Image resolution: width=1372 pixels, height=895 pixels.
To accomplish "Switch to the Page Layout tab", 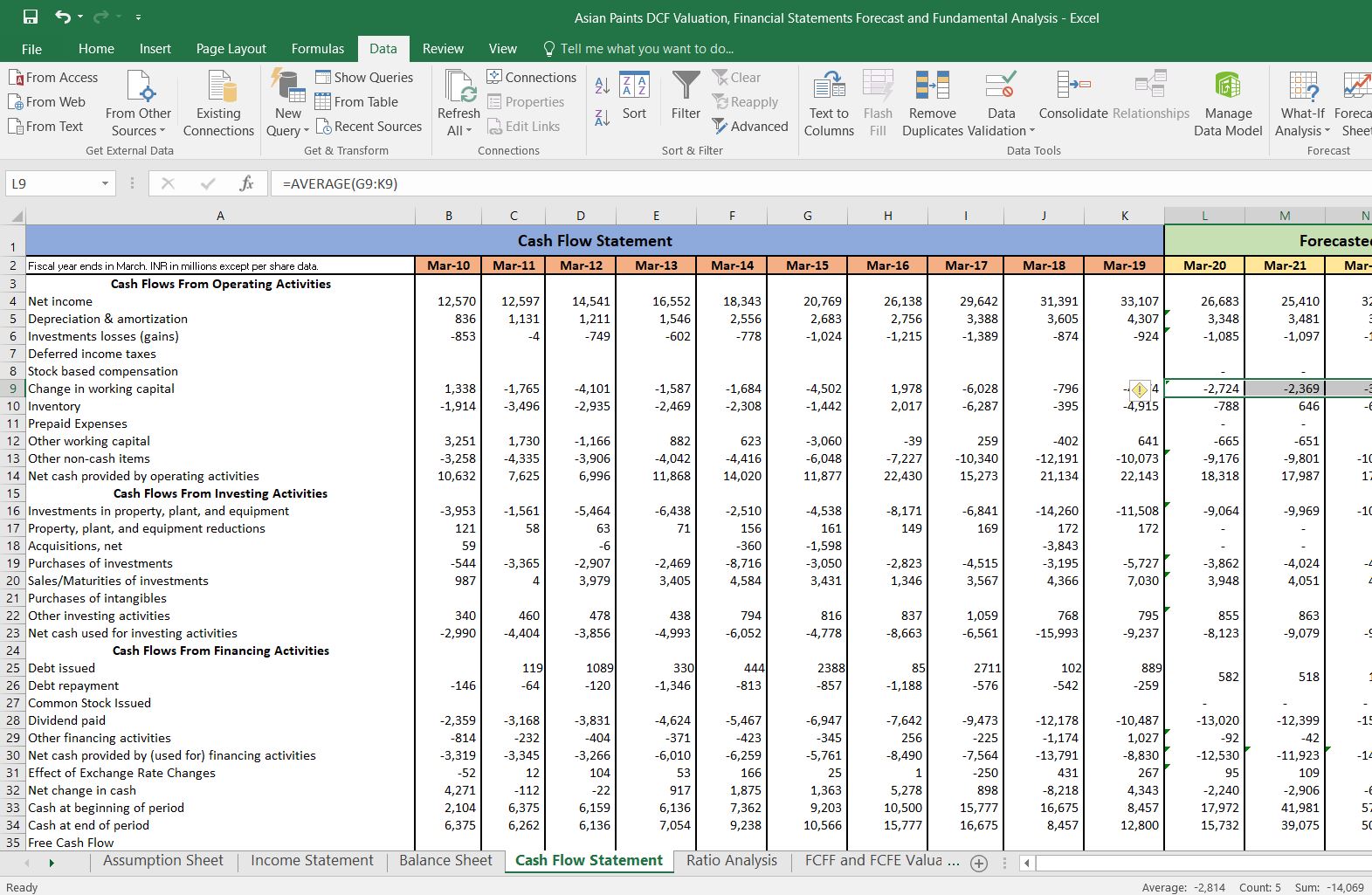I will [x=231, y=49].
